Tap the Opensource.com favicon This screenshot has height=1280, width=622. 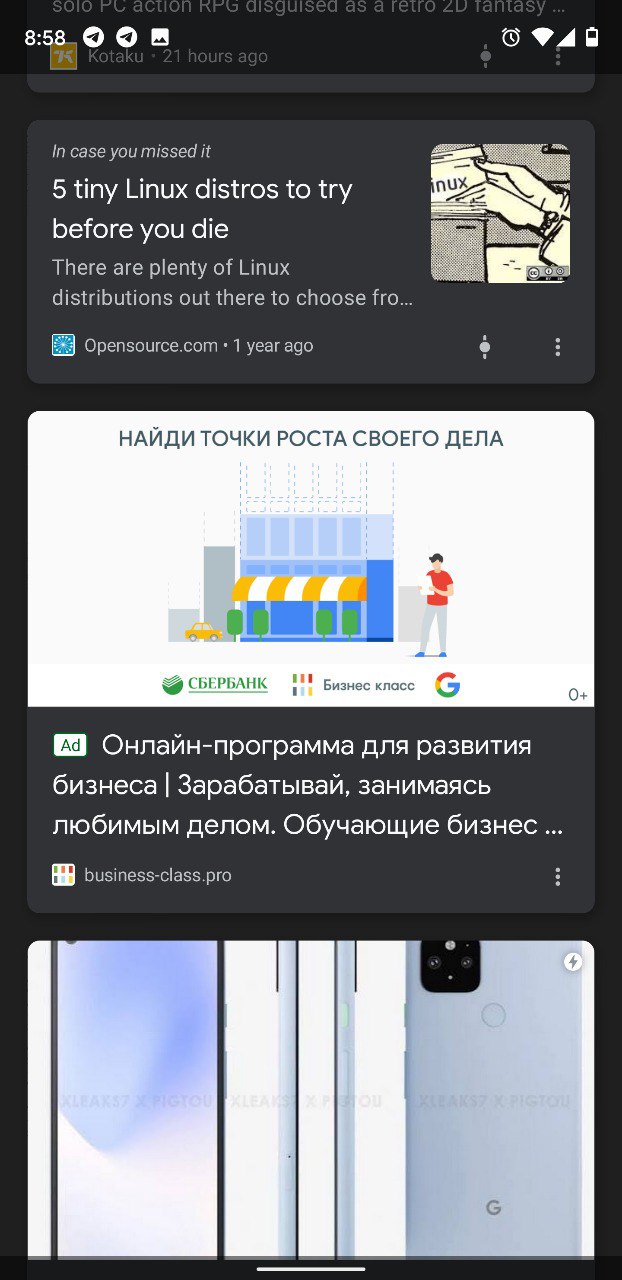click(x=63, y=345)
